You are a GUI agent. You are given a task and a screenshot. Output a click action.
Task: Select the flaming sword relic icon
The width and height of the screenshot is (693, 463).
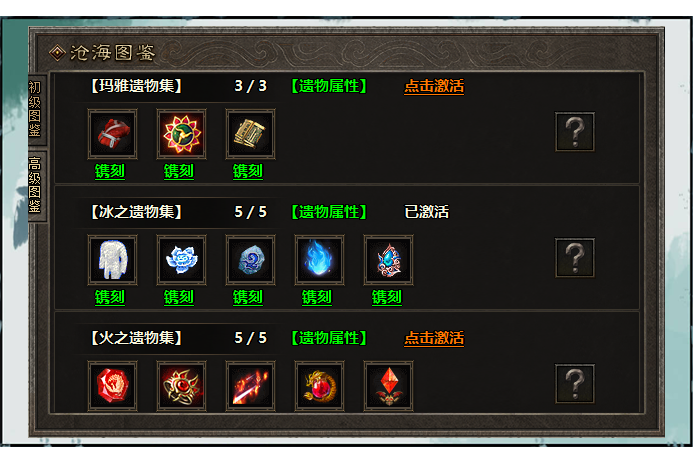click(250, 386)
